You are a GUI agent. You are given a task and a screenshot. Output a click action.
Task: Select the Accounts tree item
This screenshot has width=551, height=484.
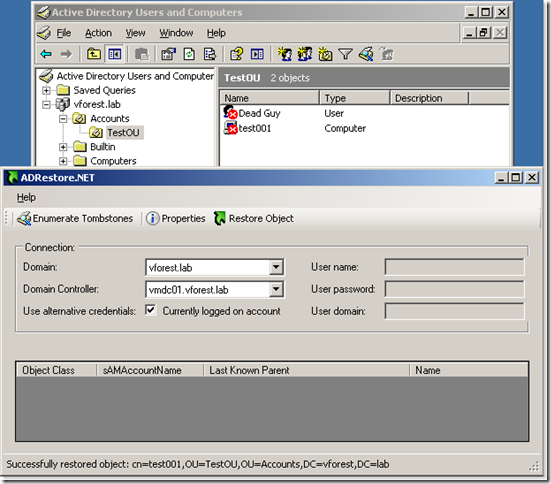[110, 119]
